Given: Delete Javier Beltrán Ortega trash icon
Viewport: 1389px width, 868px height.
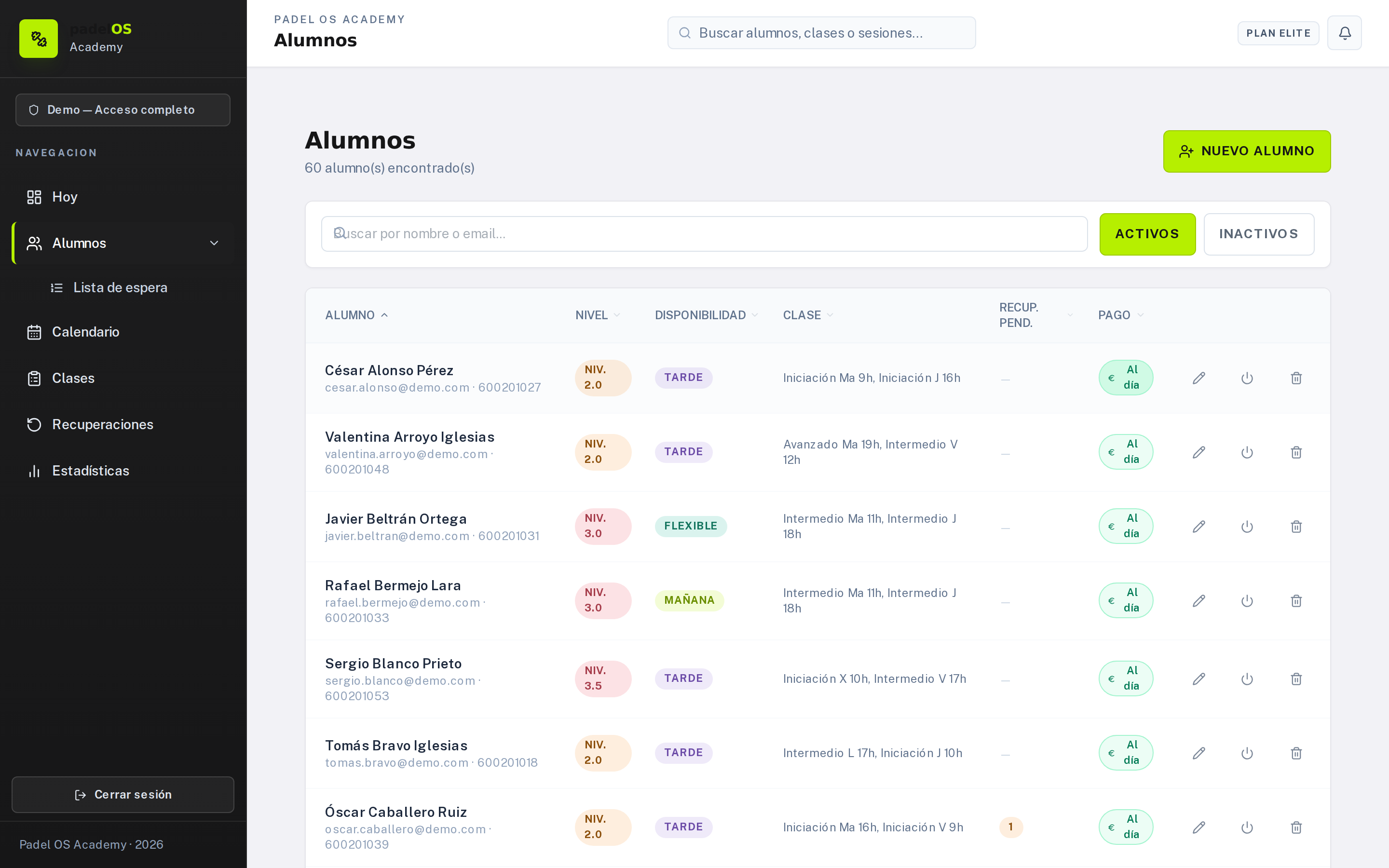Looking at the screenshot, I should point(1296,527).
